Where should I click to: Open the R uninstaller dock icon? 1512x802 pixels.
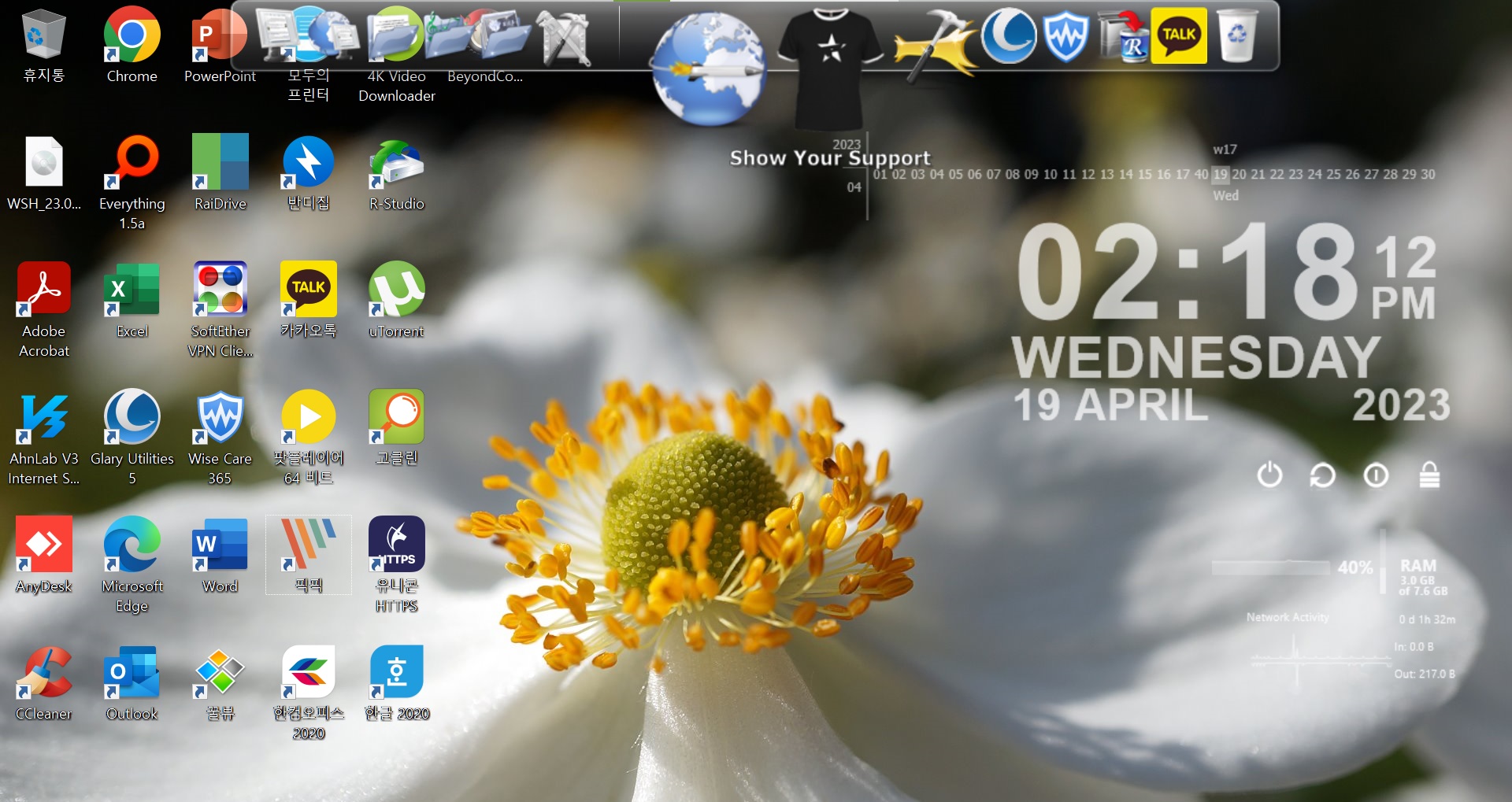tap(1123, 36)
